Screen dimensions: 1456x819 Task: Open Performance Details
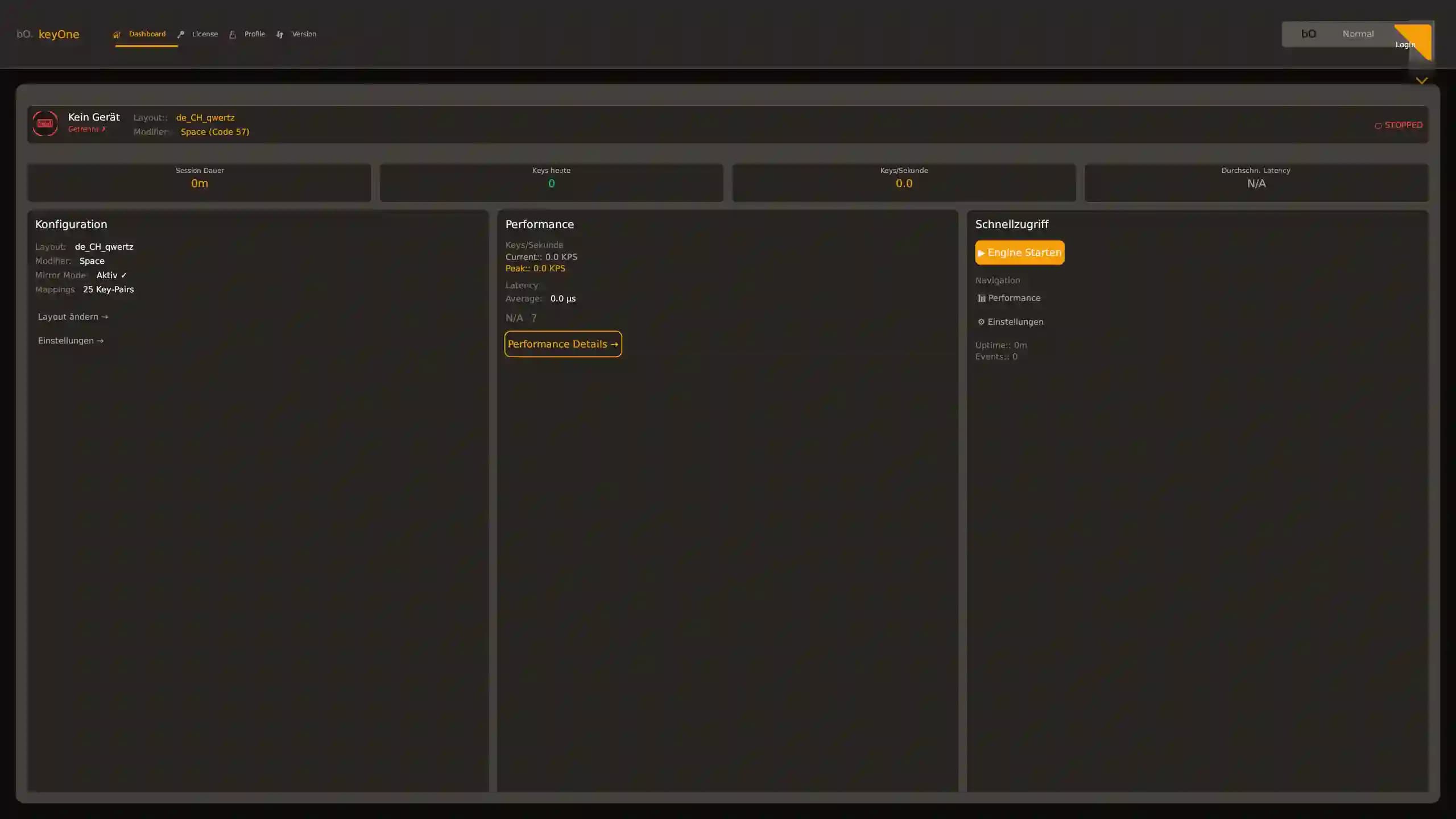click(562, 344)
